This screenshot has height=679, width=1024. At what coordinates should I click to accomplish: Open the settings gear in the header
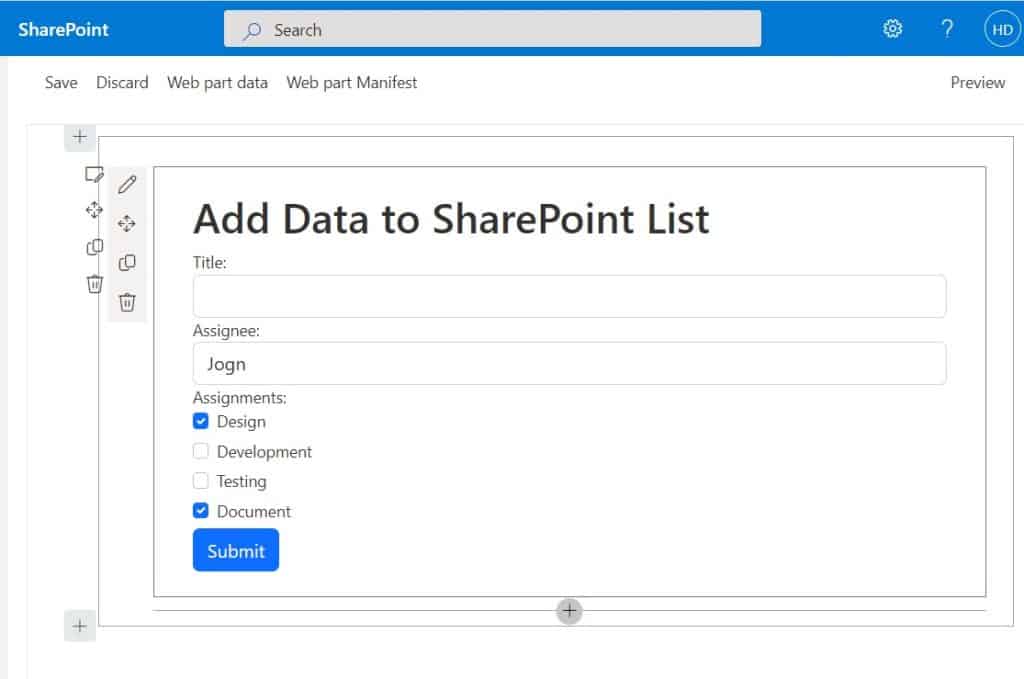point(892,29)
